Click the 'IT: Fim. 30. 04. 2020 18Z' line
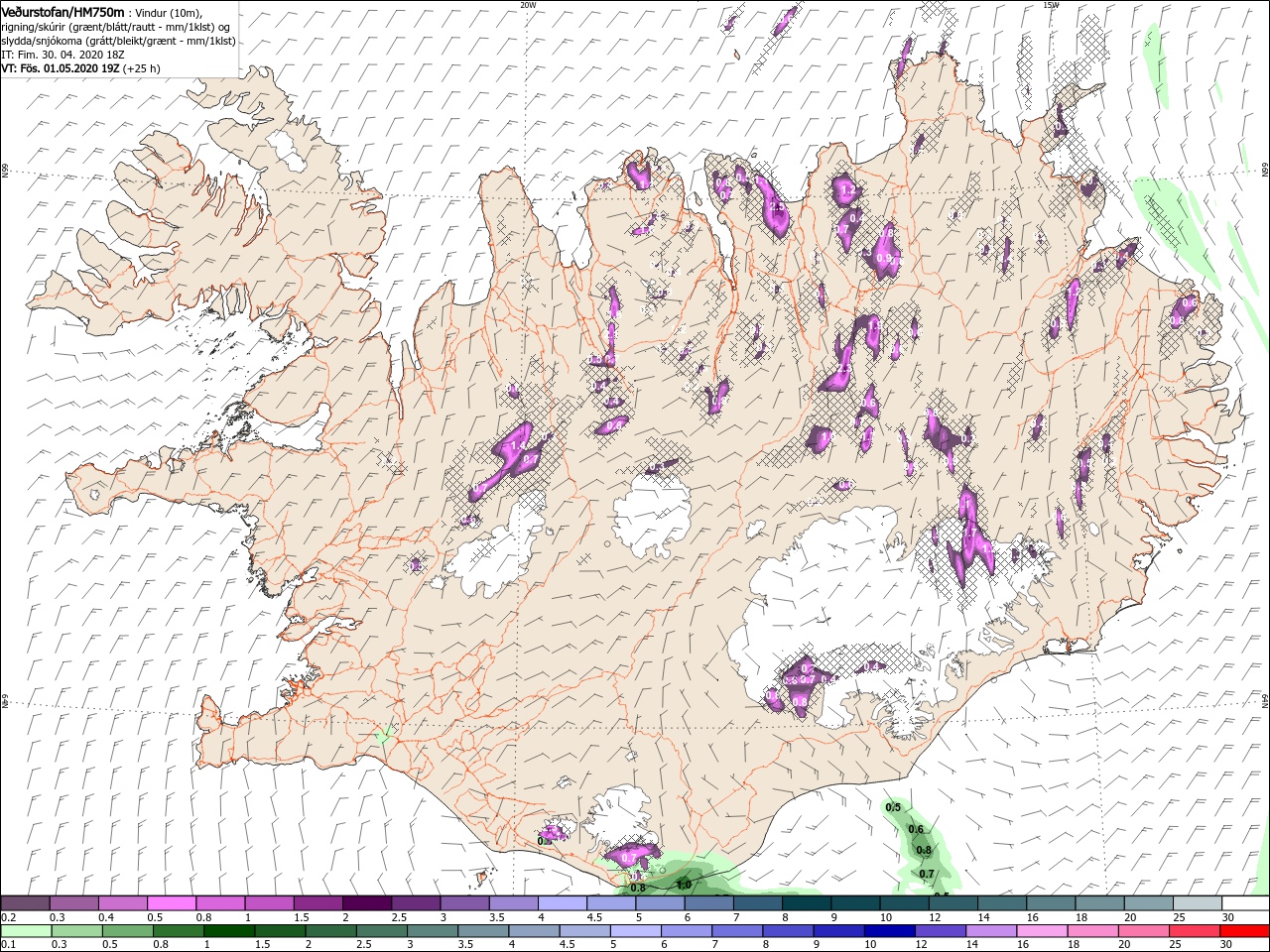 pyautogui.click(x=63, y=55)
